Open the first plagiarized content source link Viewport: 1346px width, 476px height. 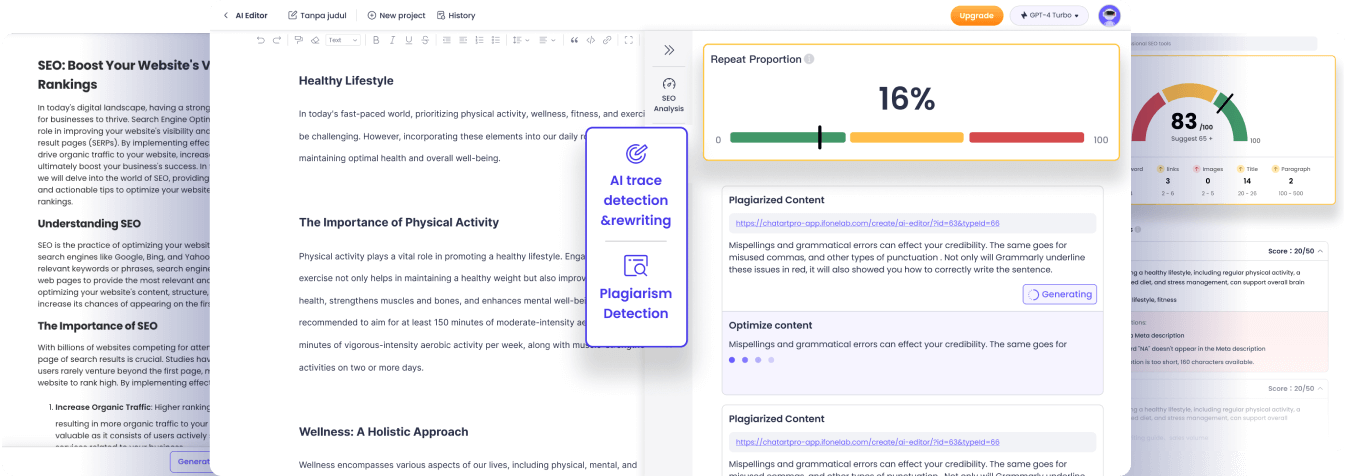867,224
